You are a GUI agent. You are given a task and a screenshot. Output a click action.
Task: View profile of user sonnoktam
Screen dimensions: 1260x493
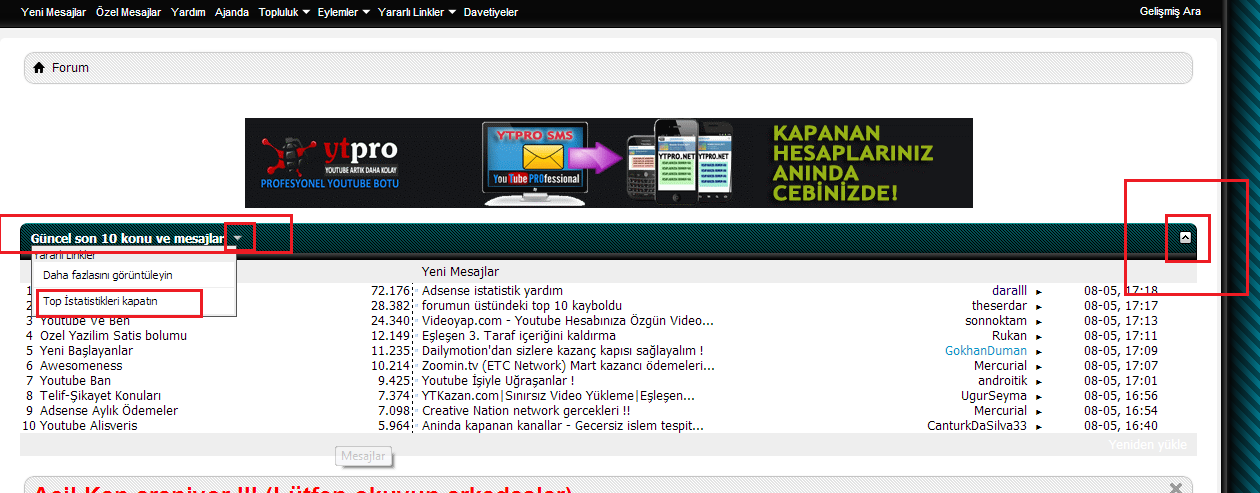tap(996, 321)
